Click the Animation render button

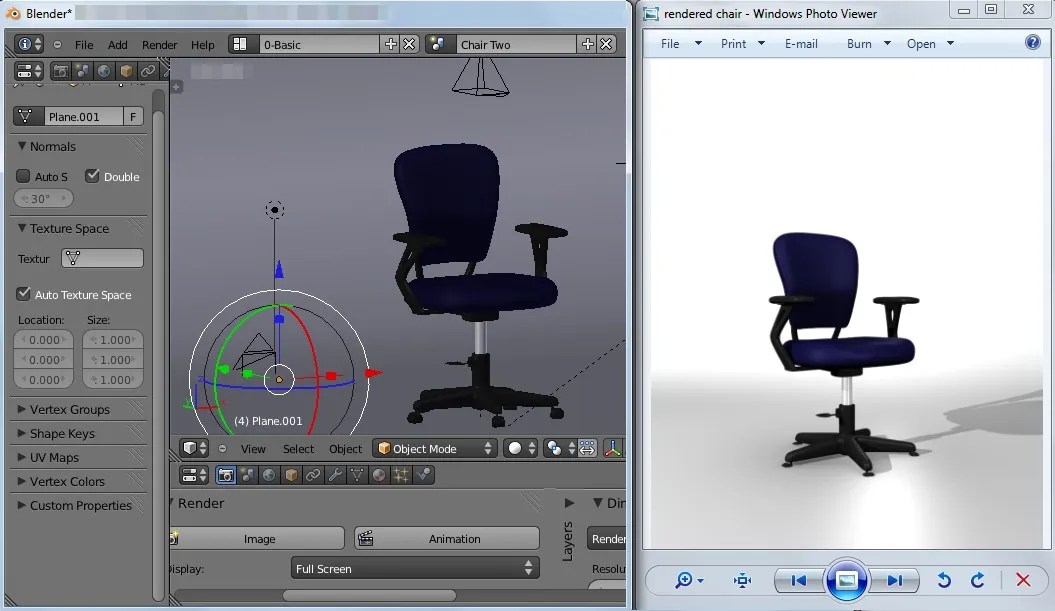tap(447, 538)
